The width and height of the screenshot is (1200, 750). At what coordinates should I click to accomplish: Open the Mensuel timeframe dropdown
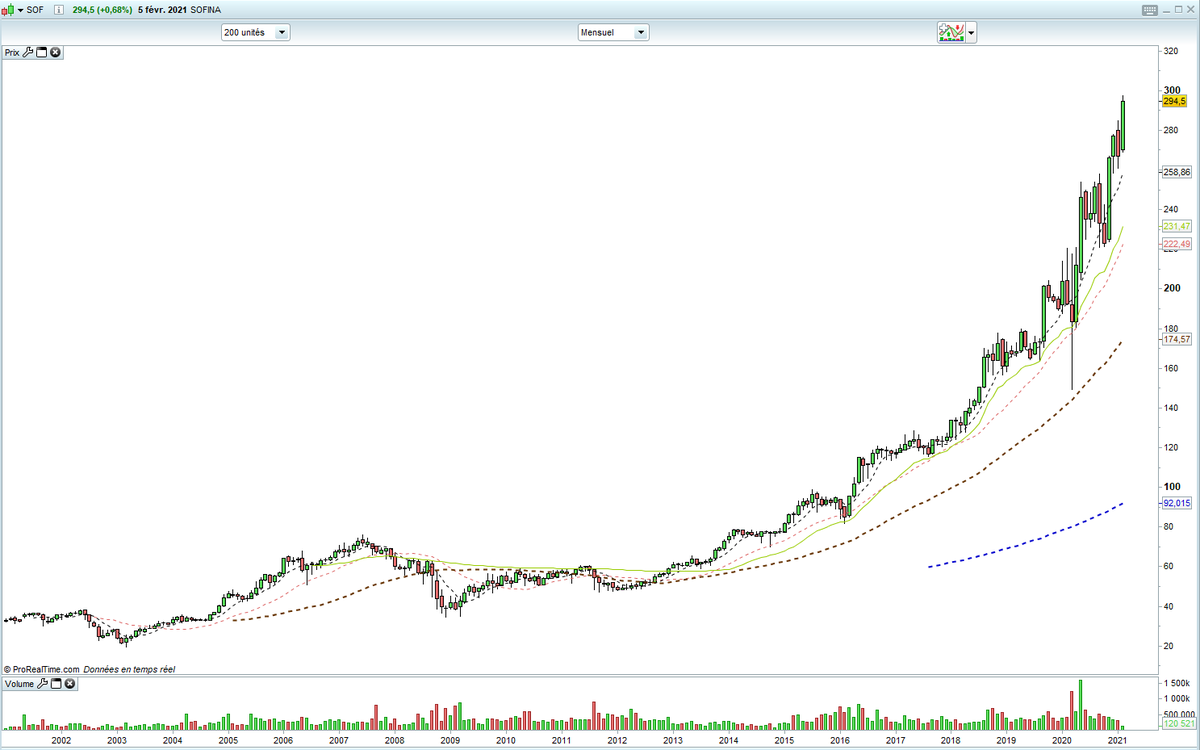pyautogui.click(x=641, y=32)
